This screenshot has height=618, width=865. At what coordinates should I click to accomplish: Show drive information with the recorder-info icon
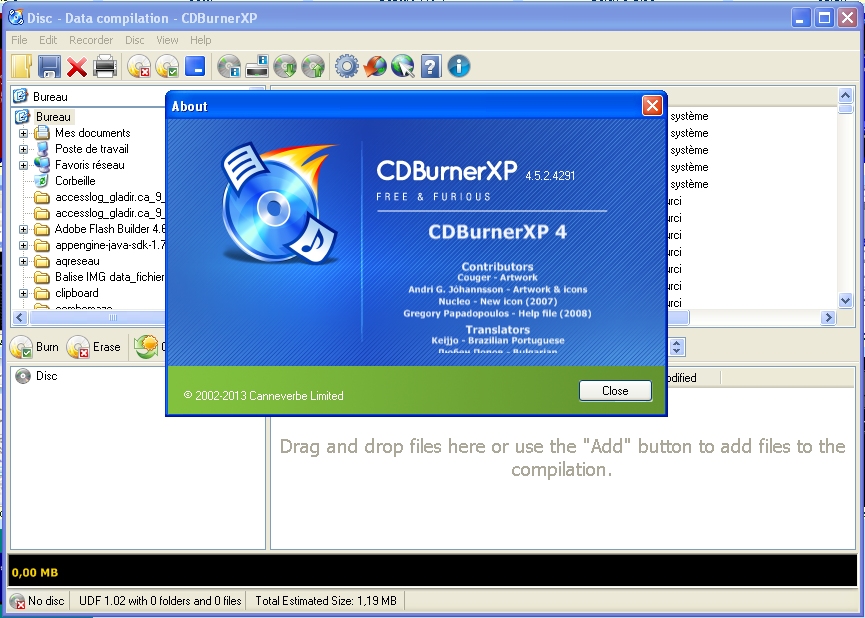257,67
